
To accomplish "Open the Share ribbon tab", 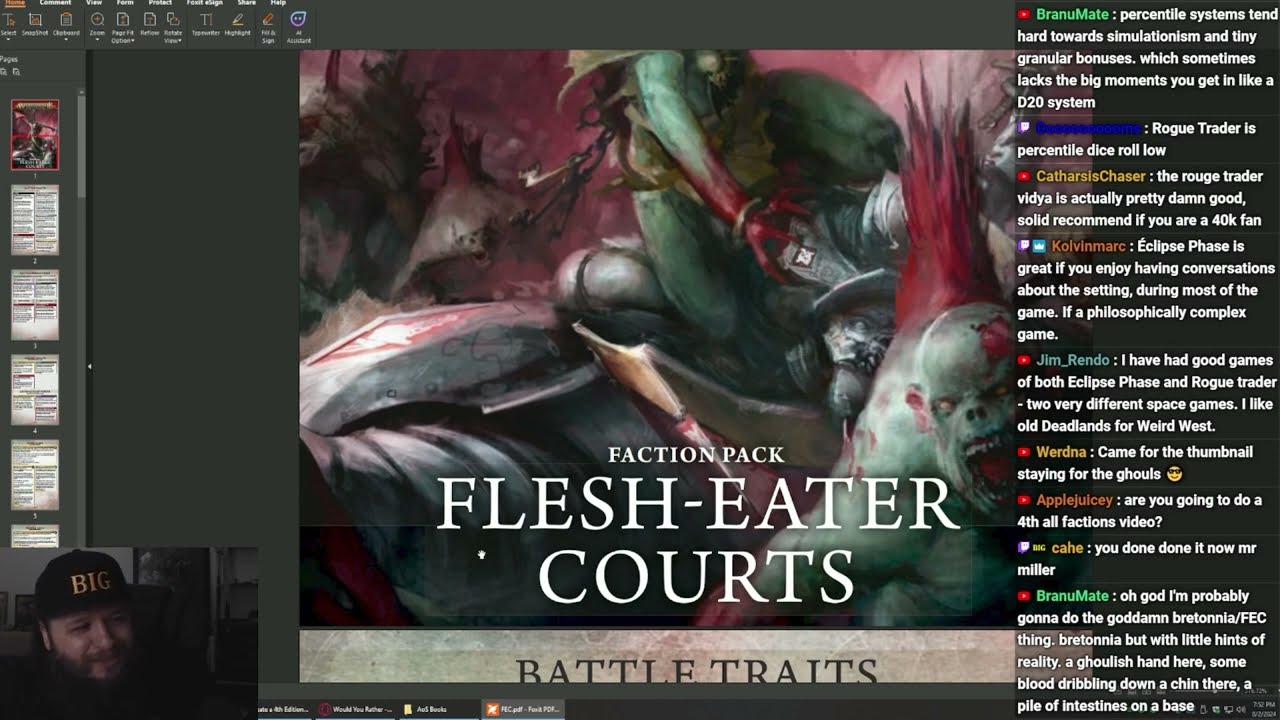I will click(x=246, y=3).
